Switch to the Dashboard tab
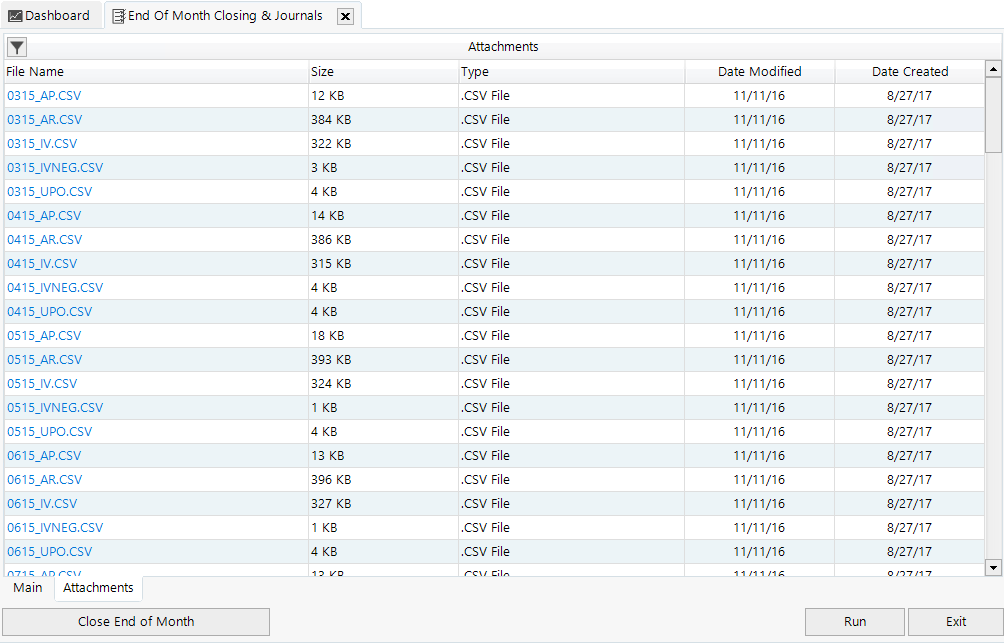Image resolution: width=1004 pixels, height=643 pixels. click(x=50, y=16)
